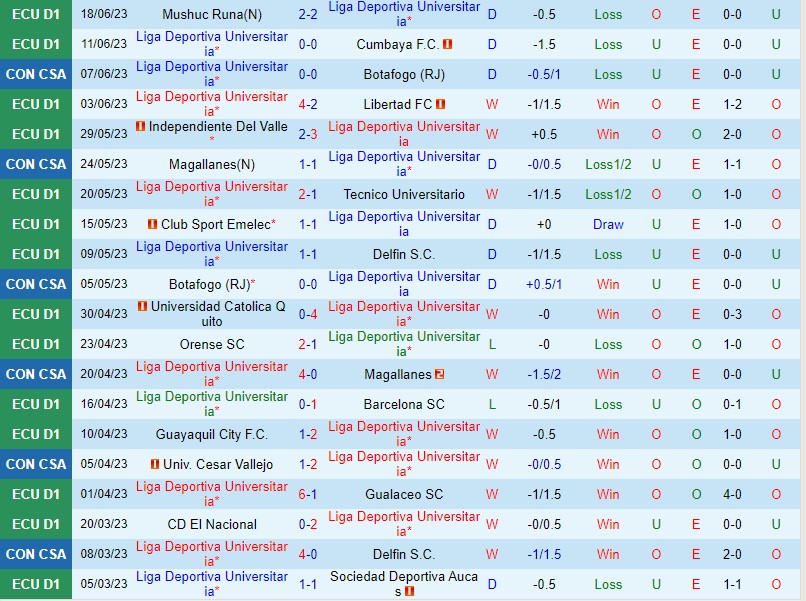Screen dimensions: 806x601
Task: Click the date 16/04/23
Action: click(x=104, y=405)
